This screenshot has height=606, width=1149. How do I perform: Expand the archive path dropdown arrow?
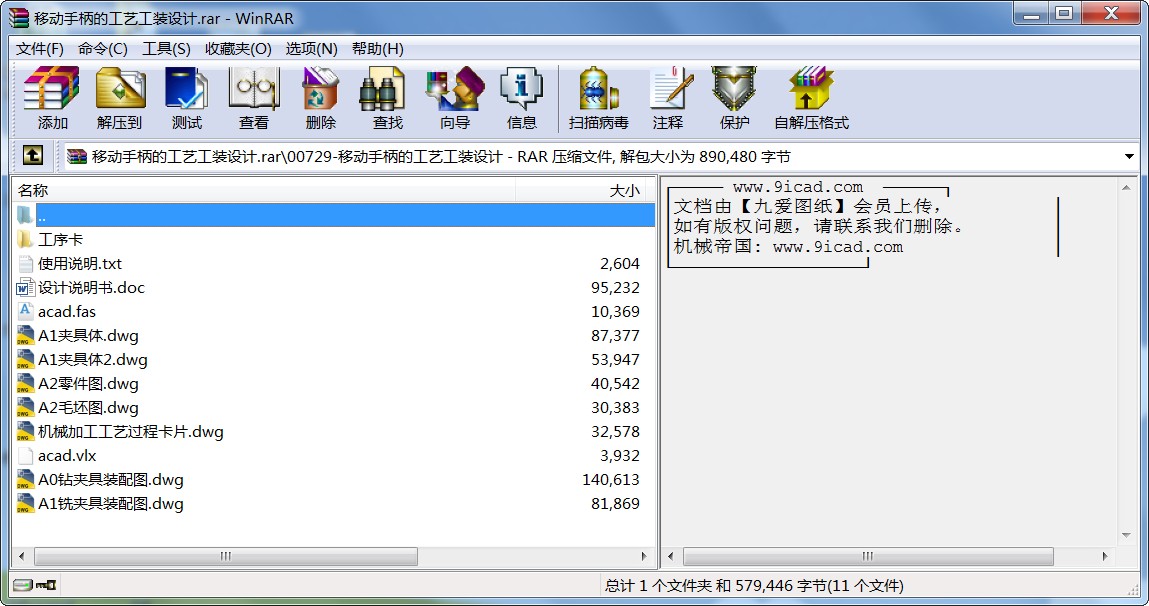pos(1128,156)
